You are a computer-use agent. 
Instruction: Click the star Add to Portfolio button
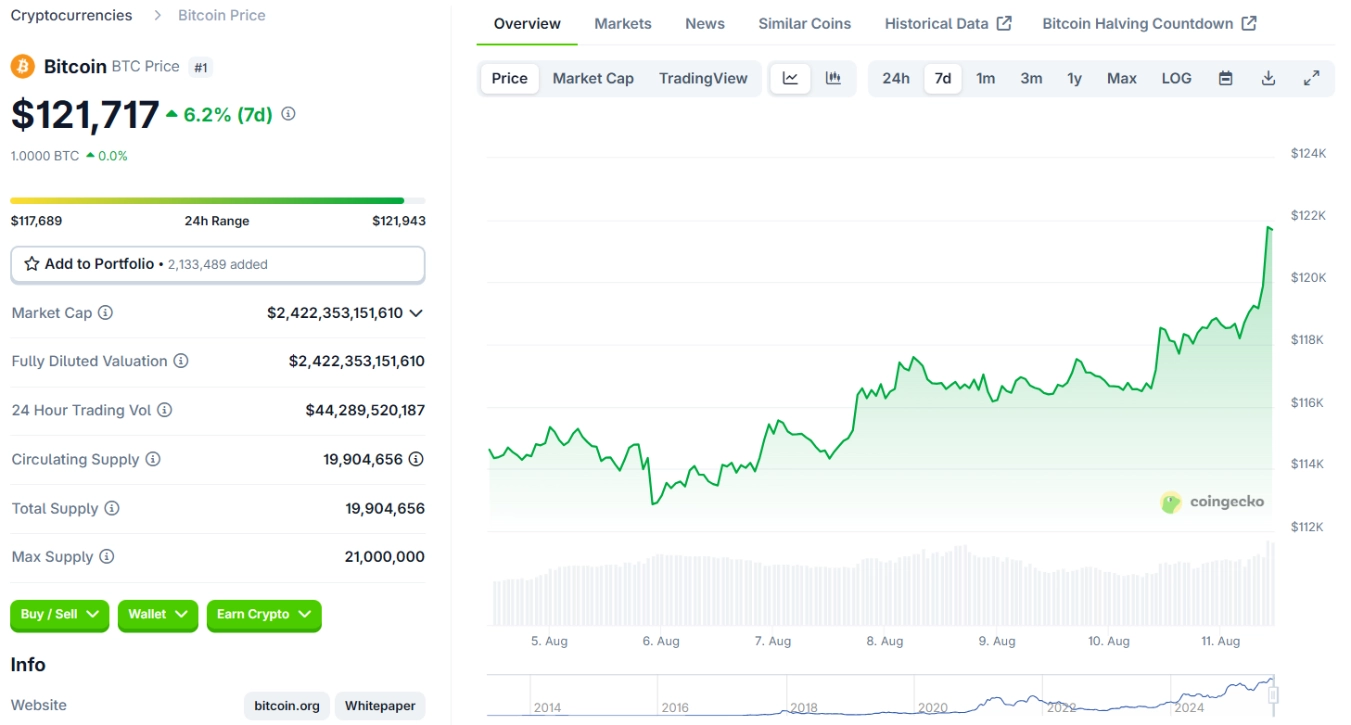(x=217, y=264)
